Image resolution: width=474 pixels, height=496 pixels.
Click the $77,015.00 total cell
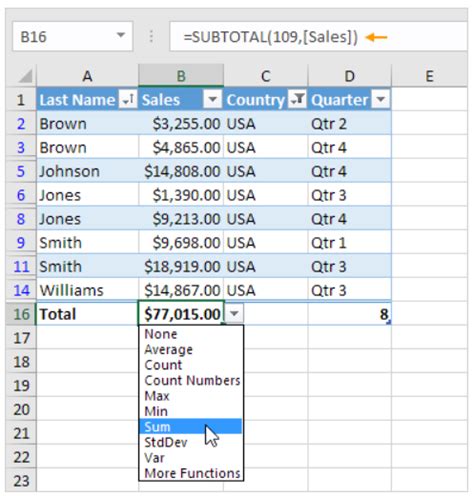[181, 314]
